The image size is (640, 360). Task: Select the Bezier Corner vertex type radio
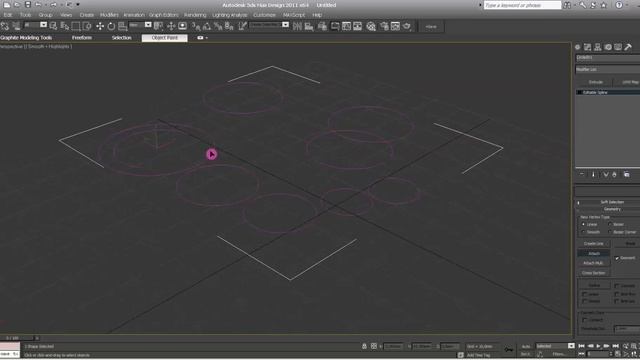click(610, 232)
